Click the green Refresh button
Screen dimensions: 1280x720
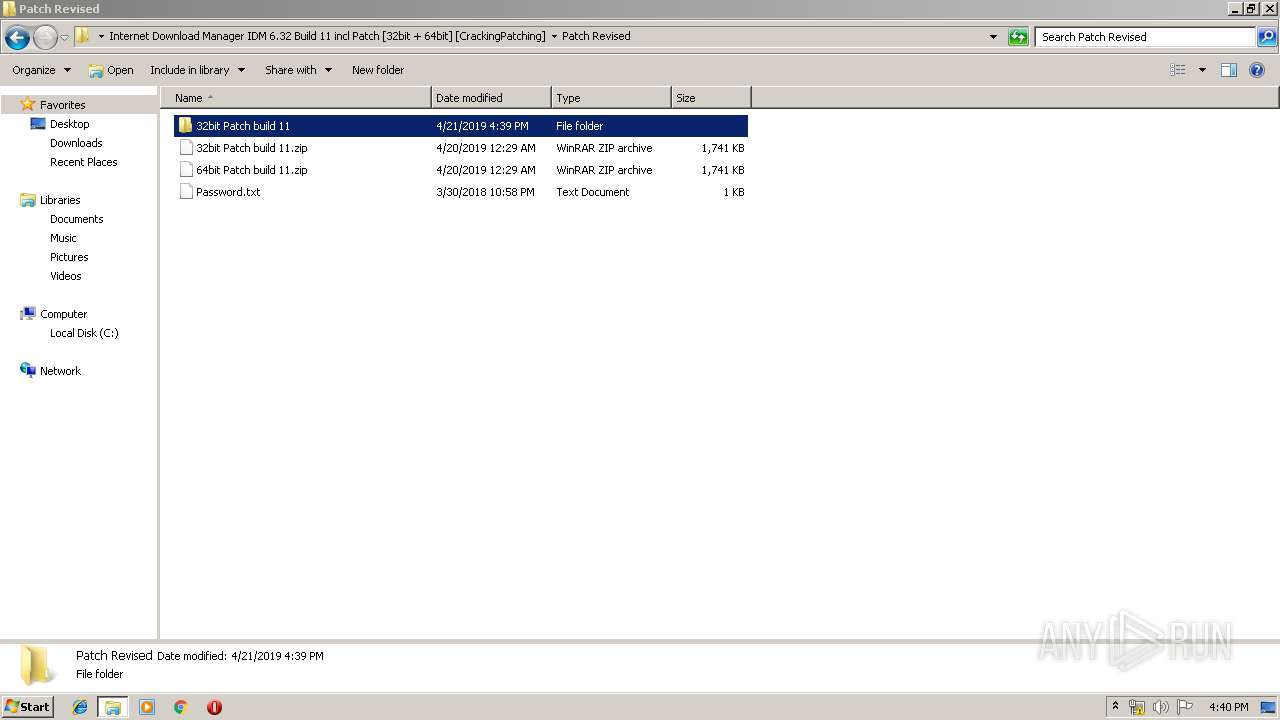1018,37
